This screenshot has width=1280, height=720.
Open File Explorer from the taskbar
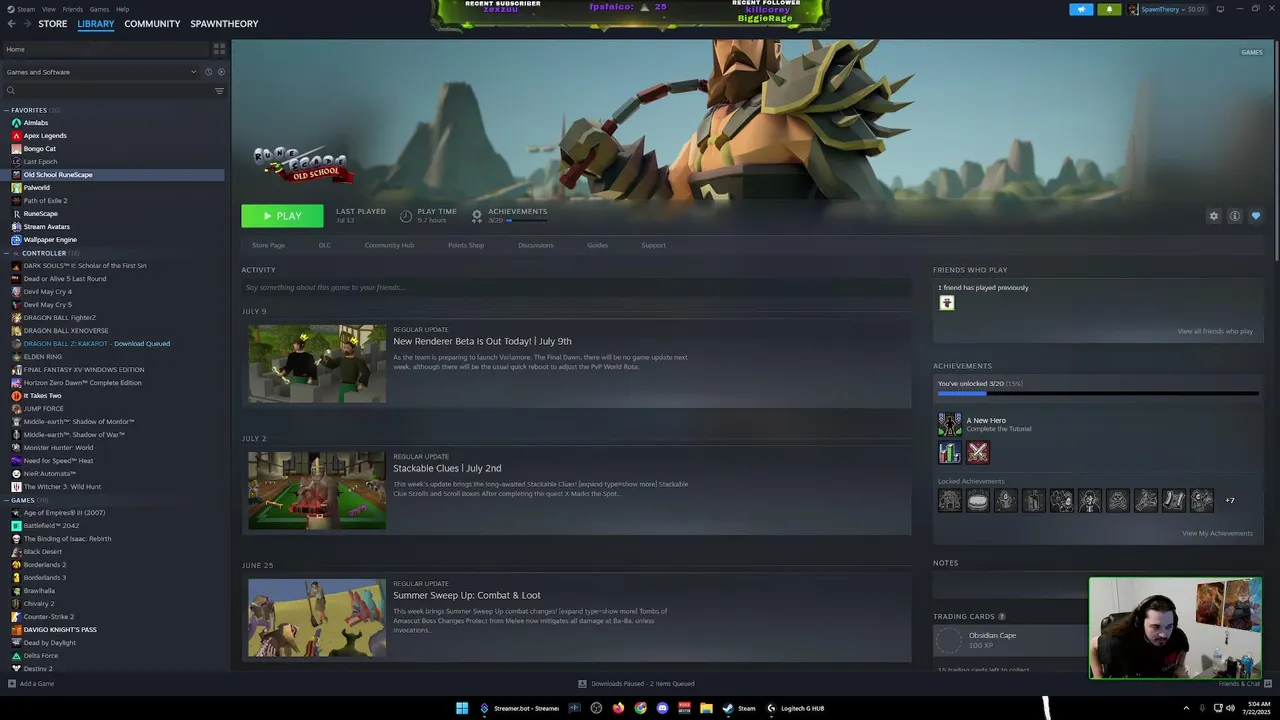(x=706, y=708)
